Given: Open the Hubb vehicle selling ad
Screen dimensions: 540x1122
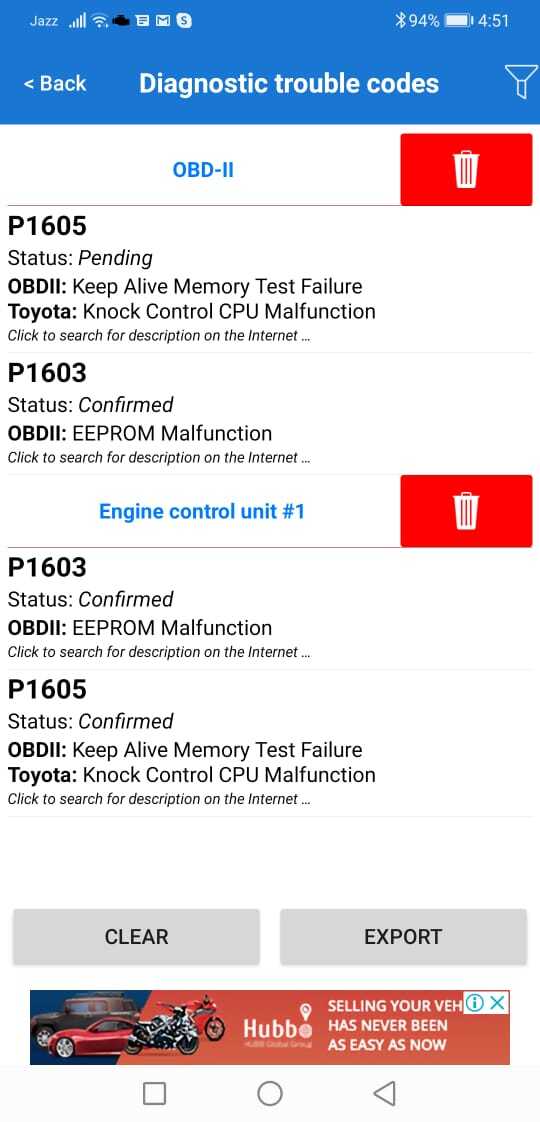Looking at the screenshot, I should [270, 1027].
